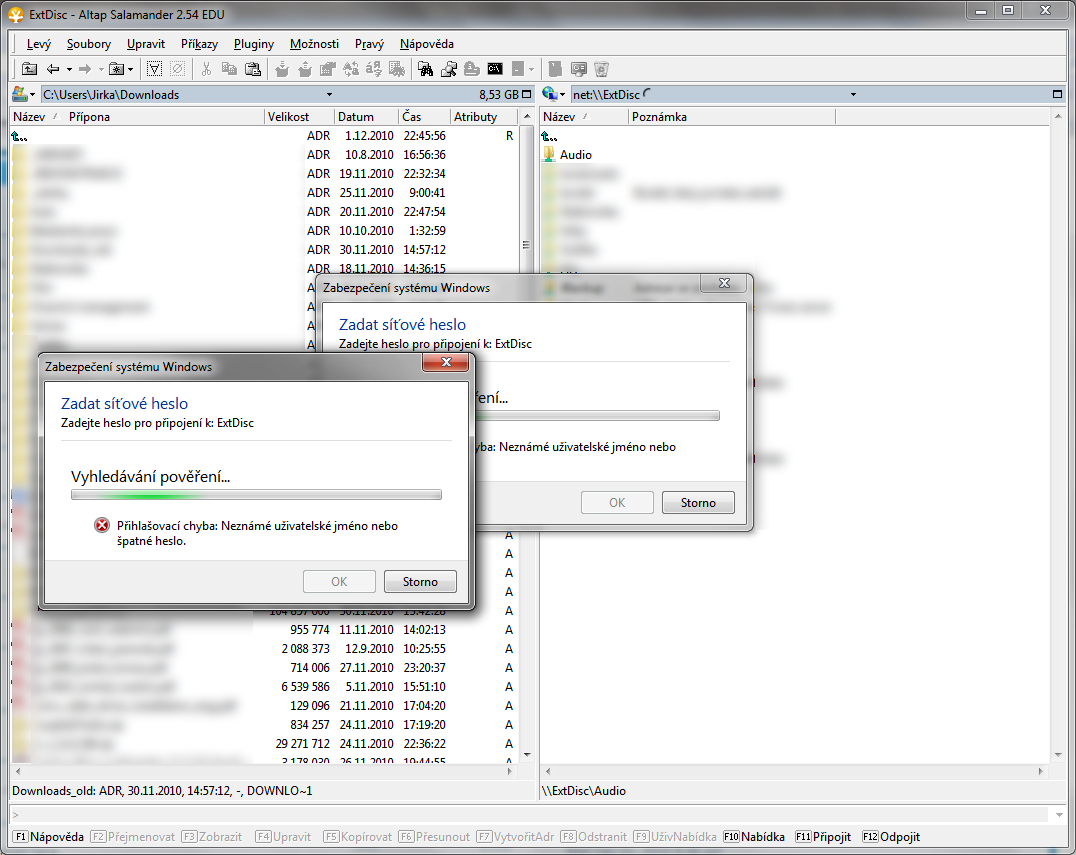Image resolution: width=1076 pixels, height=855 pixels.
Task: Click the F11 Připojit function key button
Action: (824, 836)
